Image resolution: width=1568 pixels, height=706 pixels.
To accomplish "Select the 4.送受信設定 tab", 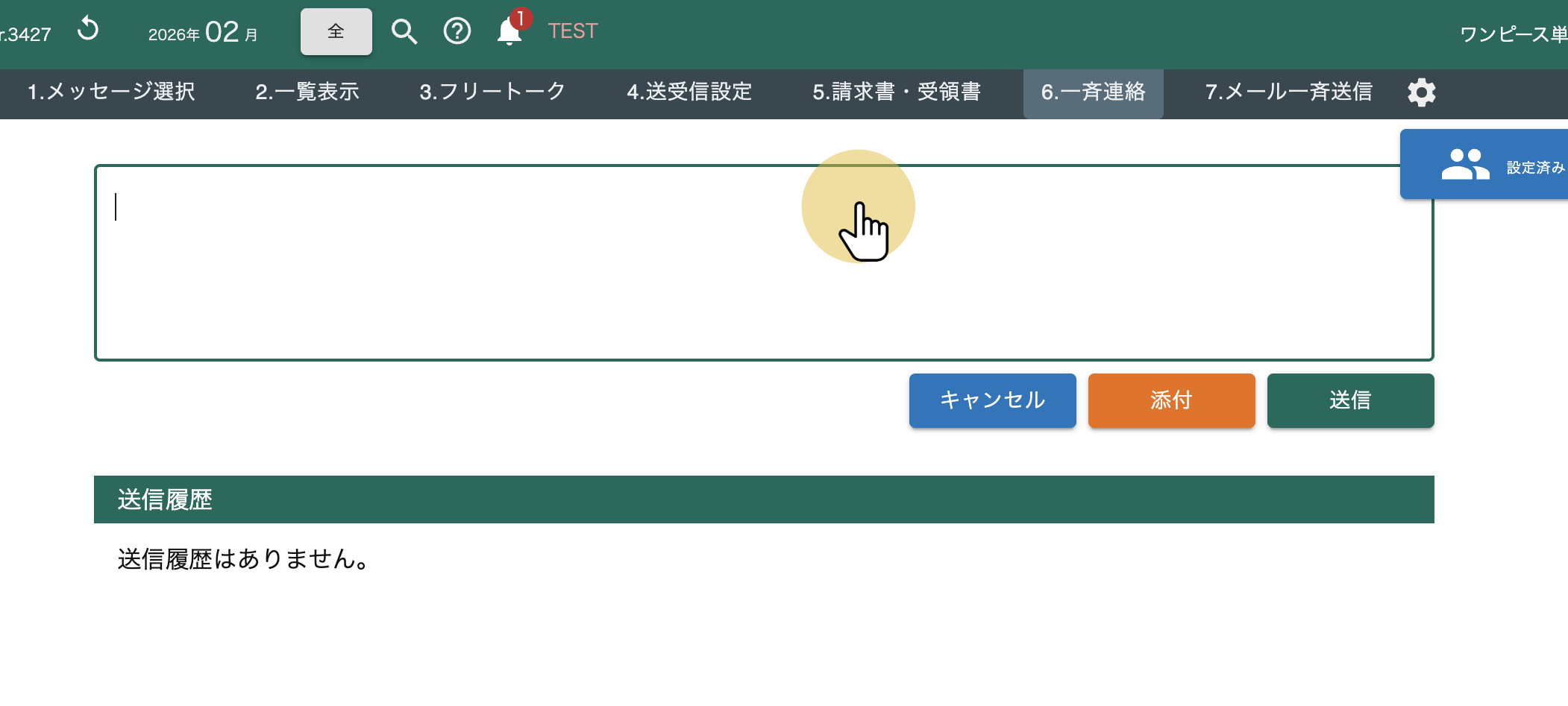I will click(x=689, y=92).
